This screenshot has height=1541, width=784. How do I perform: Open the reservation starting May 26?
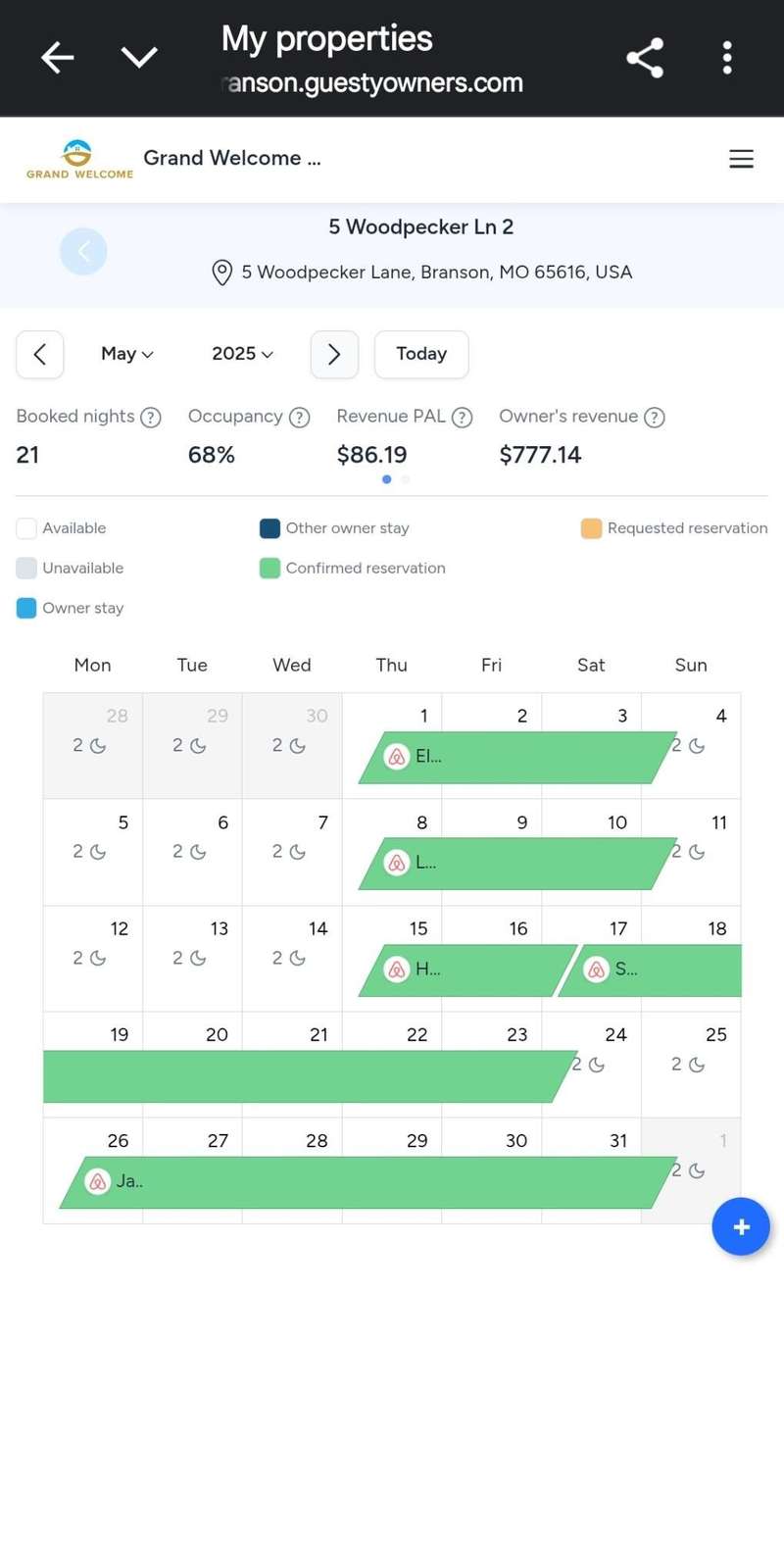[x=367, y=1182]
